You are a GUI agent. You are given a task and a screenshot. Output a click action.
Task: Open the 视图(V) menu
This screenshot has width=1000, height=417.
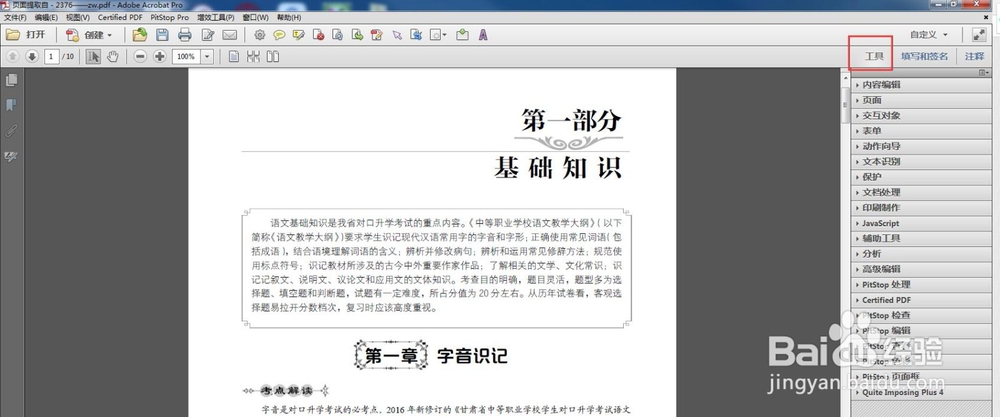78,17
